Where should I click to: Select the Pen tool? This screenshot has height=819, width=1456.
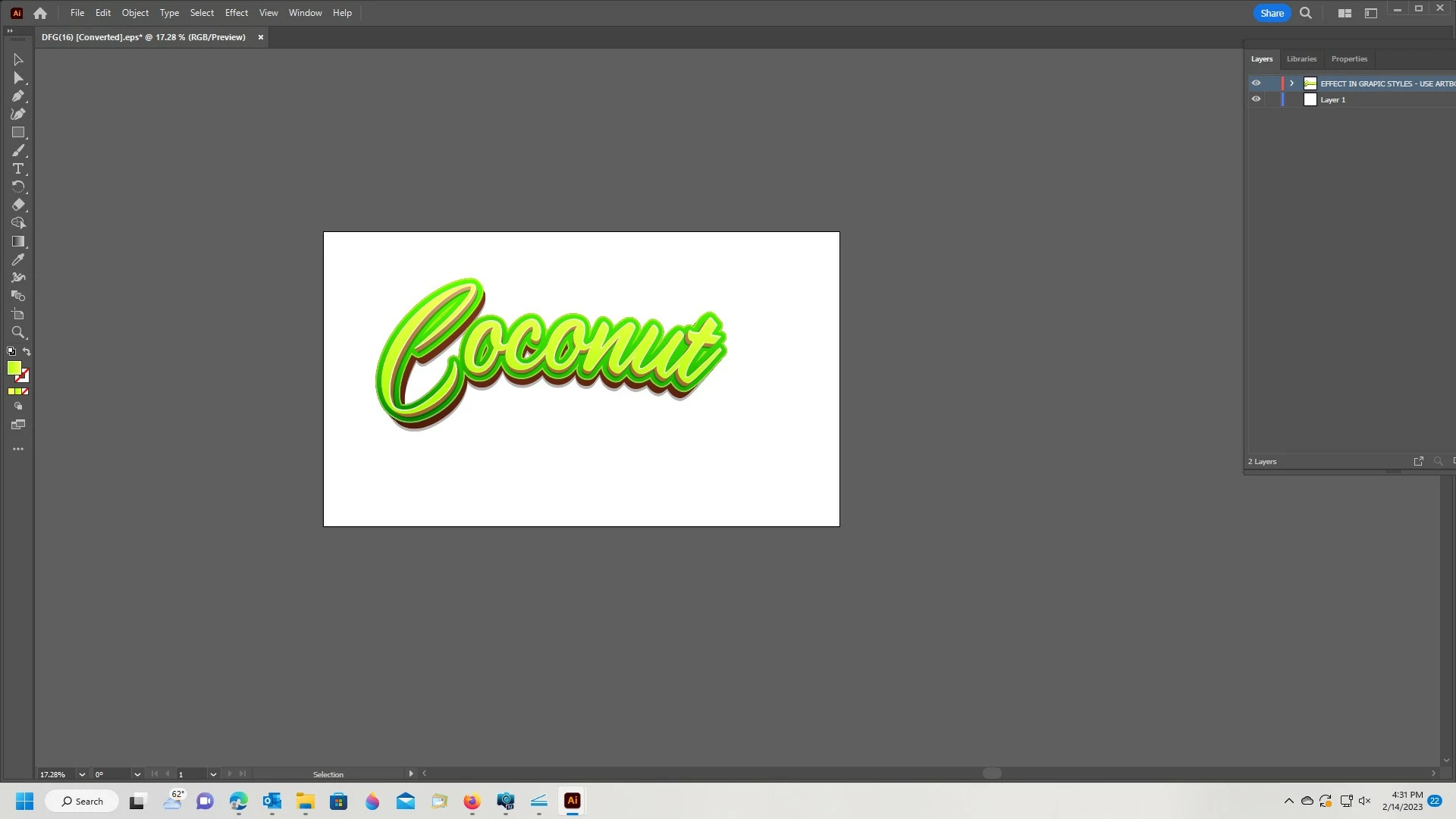click(18, 96)
